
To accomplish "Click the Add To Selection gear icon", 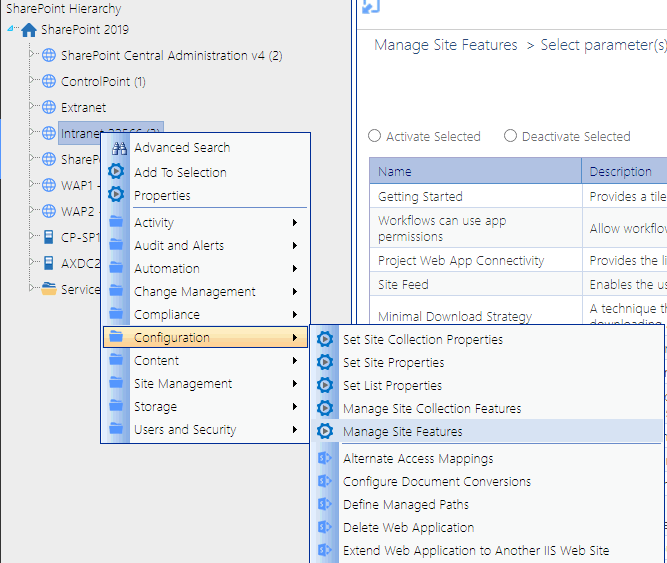I will (118, 172).
